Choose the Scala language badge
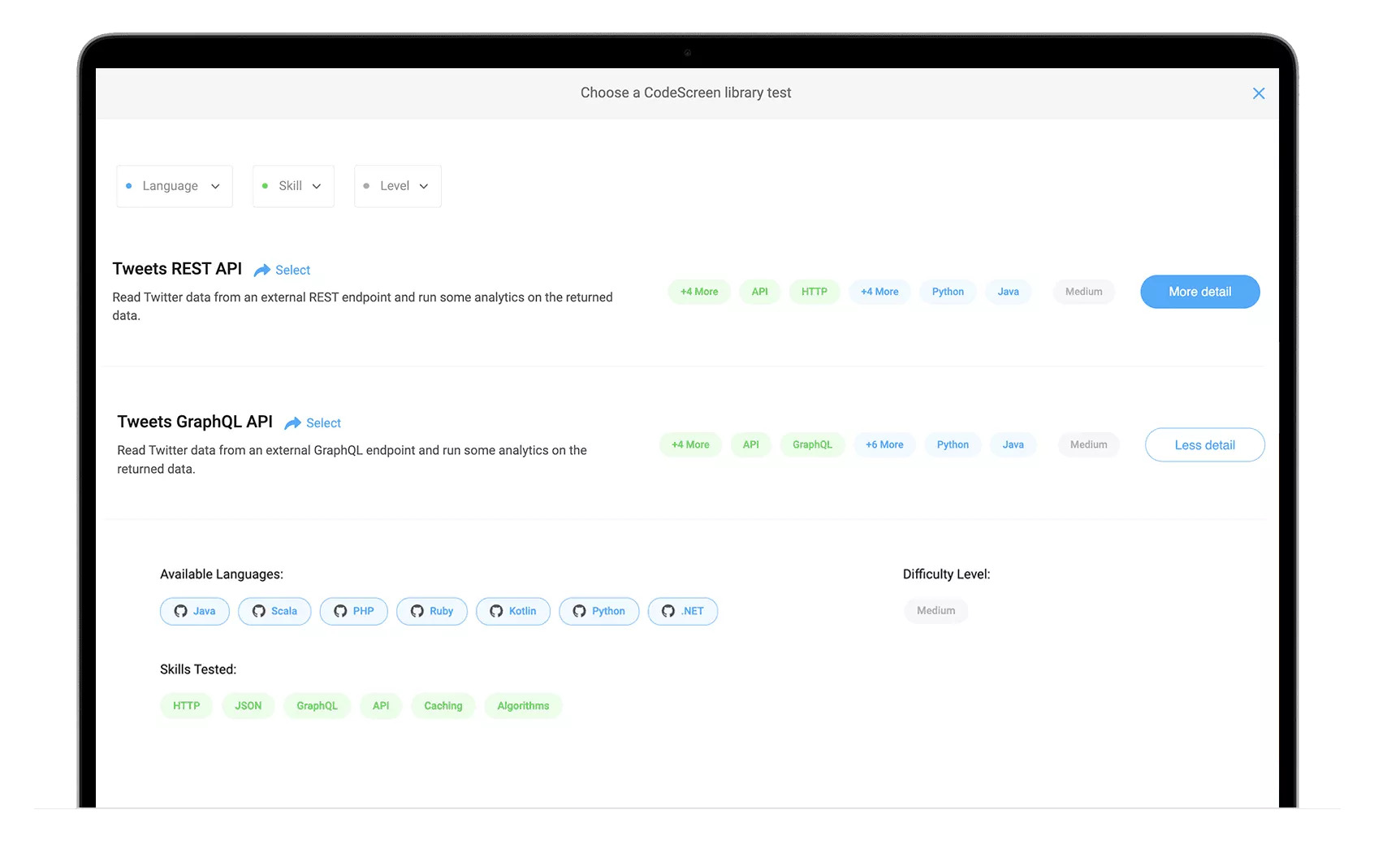Image resolution: width=1400 pixels, height=849 pixels. click(274, 611)
